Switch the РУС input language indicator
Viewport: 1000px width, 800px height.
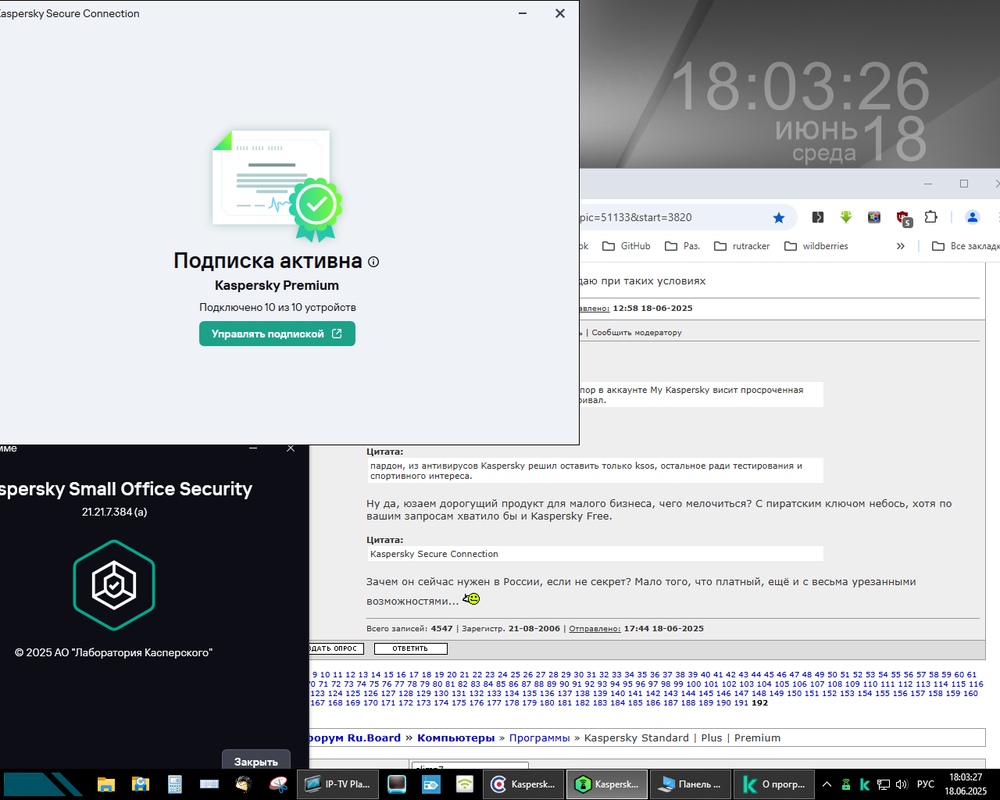(925, 785)
